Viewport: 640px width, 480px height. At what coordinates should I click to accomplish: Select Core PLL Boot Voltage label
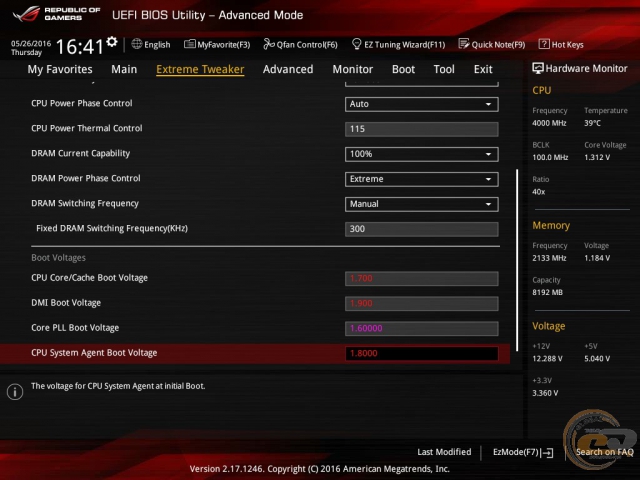click(75, 328)
